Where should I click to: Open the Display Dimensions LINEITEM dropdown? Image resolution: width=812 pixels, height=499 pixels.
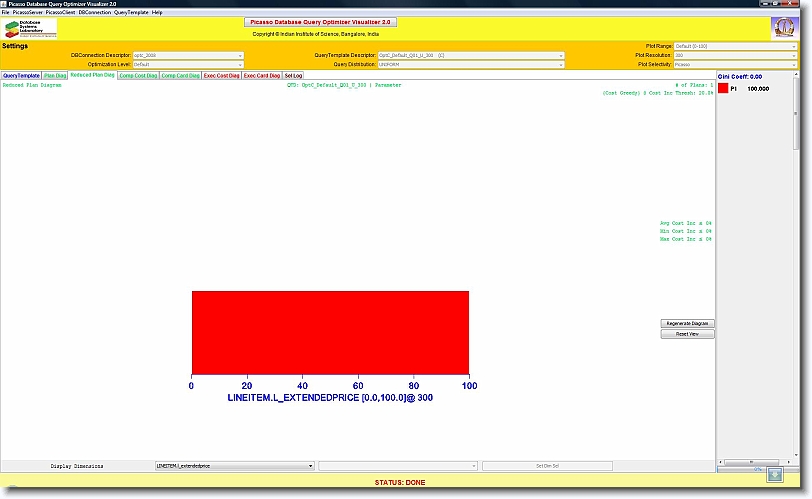(234, 466)
